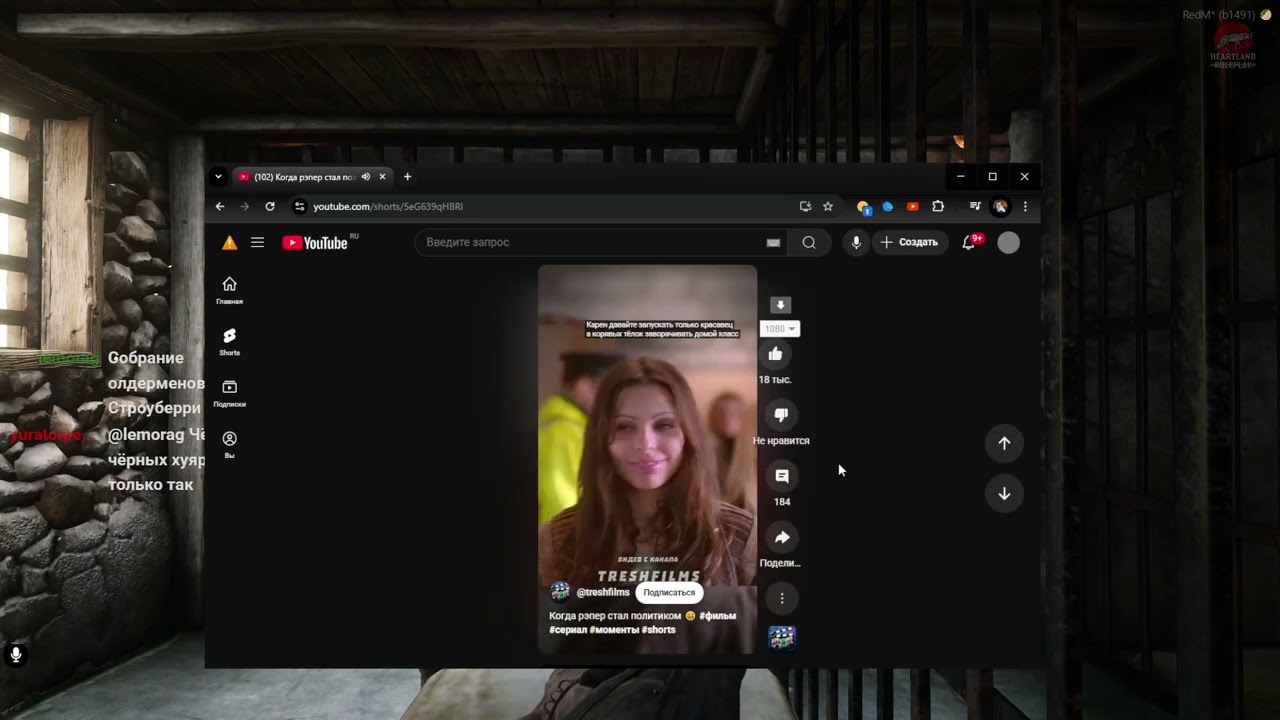This screenshot has width=1280, height=720.
Task: Go forward in browser history
Action: 245,206
